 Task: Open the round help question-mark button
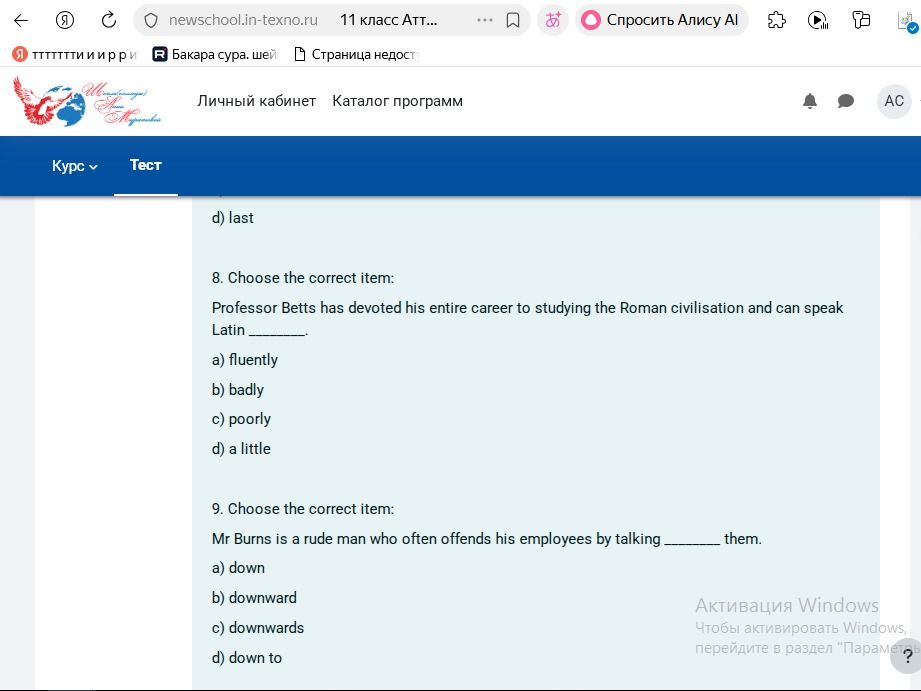tap(907, 656)
